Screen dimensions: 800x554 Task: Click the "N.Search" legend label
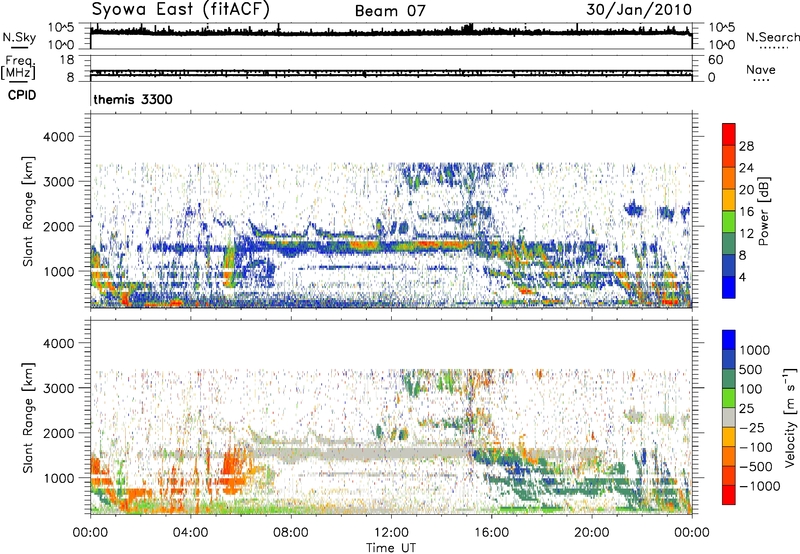click(772, 37)
